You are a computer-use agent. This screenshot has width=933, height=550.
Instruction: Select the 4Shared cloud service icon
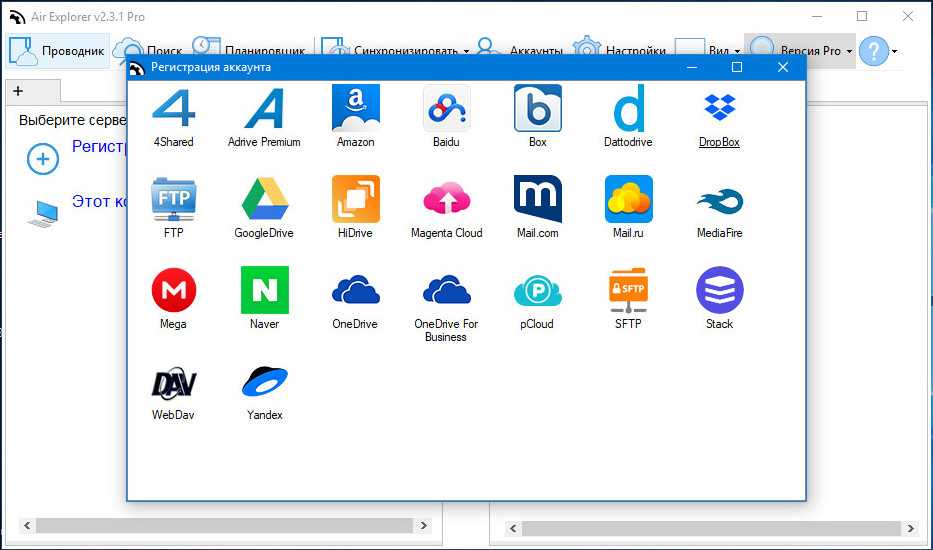point(173,109)
